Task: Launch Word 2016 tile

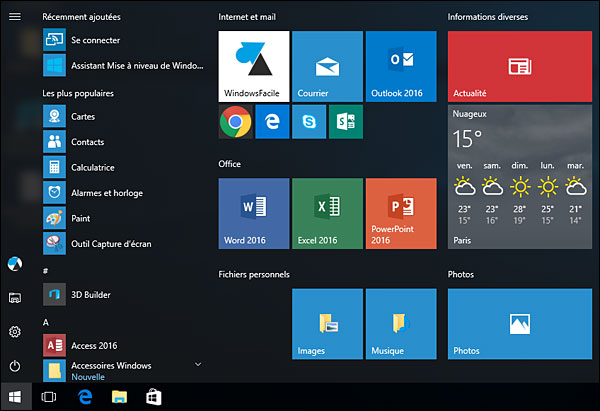Action: [x=254, y=214]
